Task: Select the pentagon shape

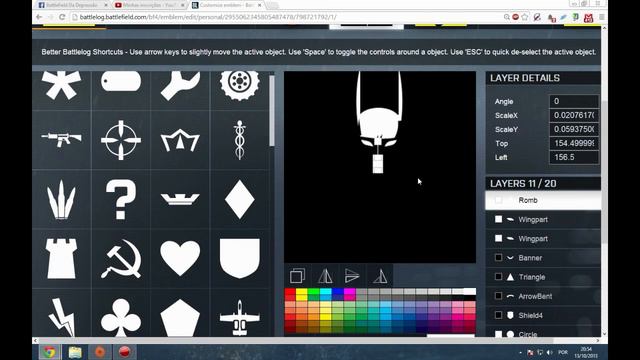Action: click(180, 318)
